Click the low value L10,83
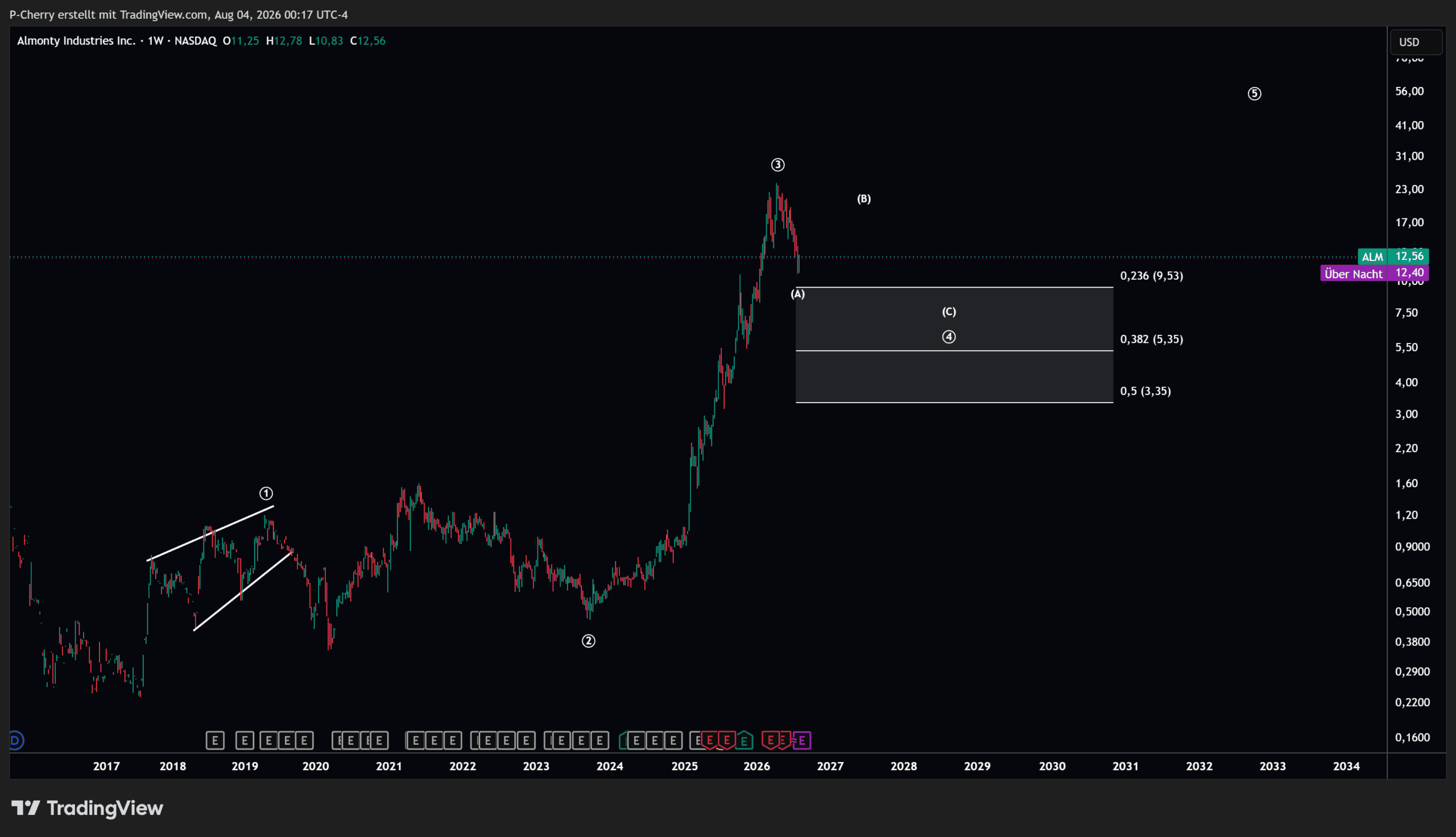 tap(326, 41)
